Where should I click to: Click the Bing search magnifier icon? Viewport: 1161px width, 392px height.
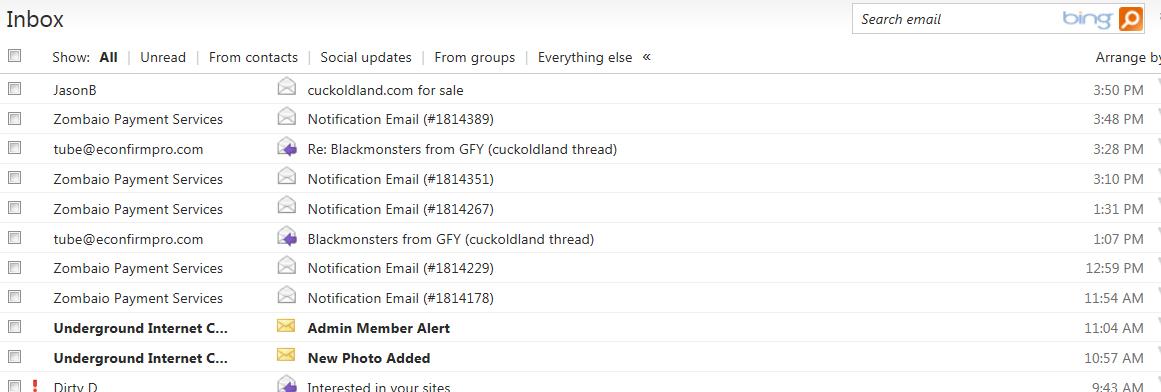coord(1131,19)
